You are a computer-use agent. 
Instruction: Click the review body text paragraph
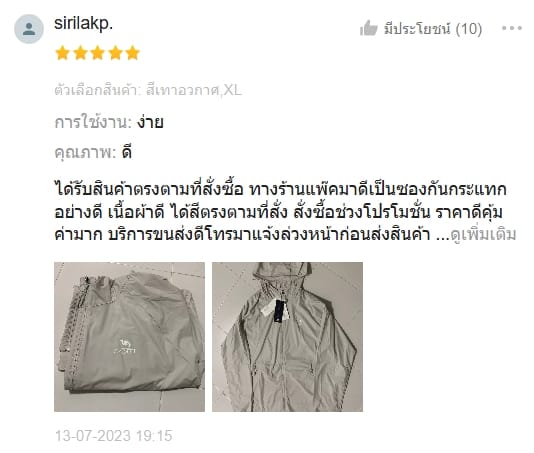coord(285,212)
